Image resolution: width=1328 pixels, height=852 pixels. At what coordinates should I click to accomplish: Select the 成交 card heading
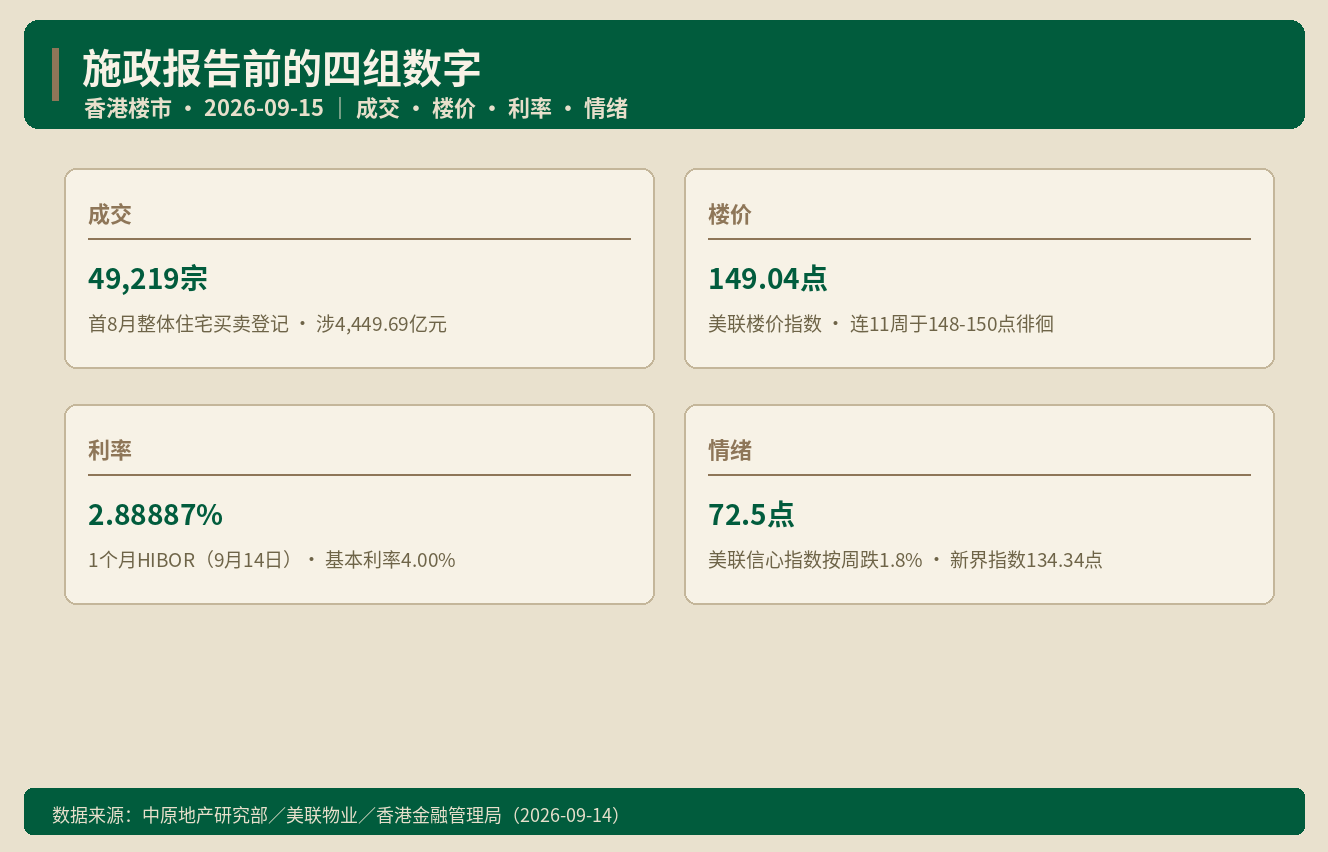tap(110, 214)
